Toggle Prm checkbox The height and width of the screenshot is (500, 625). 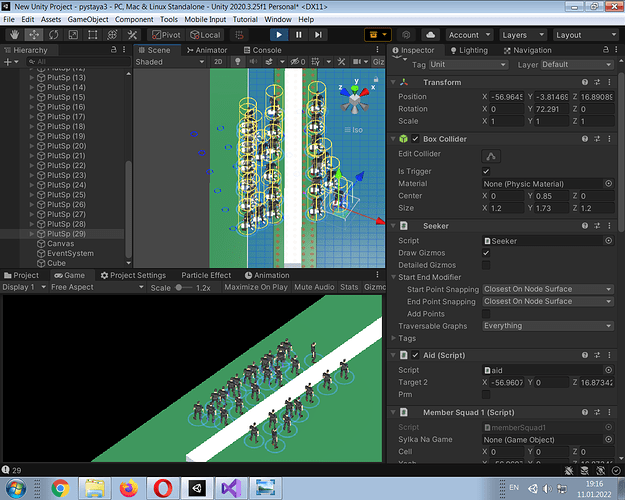pos(486,394)
